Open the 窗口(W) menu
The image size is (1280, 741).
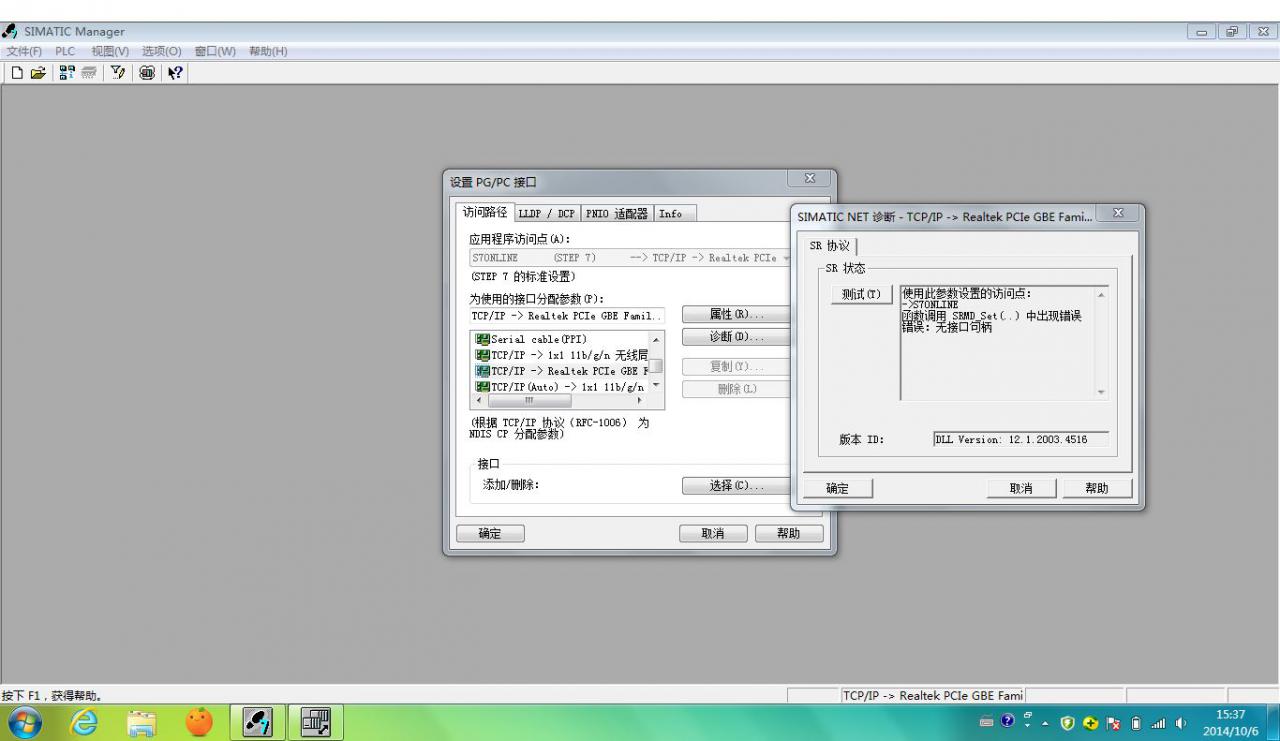click(216, 51)
